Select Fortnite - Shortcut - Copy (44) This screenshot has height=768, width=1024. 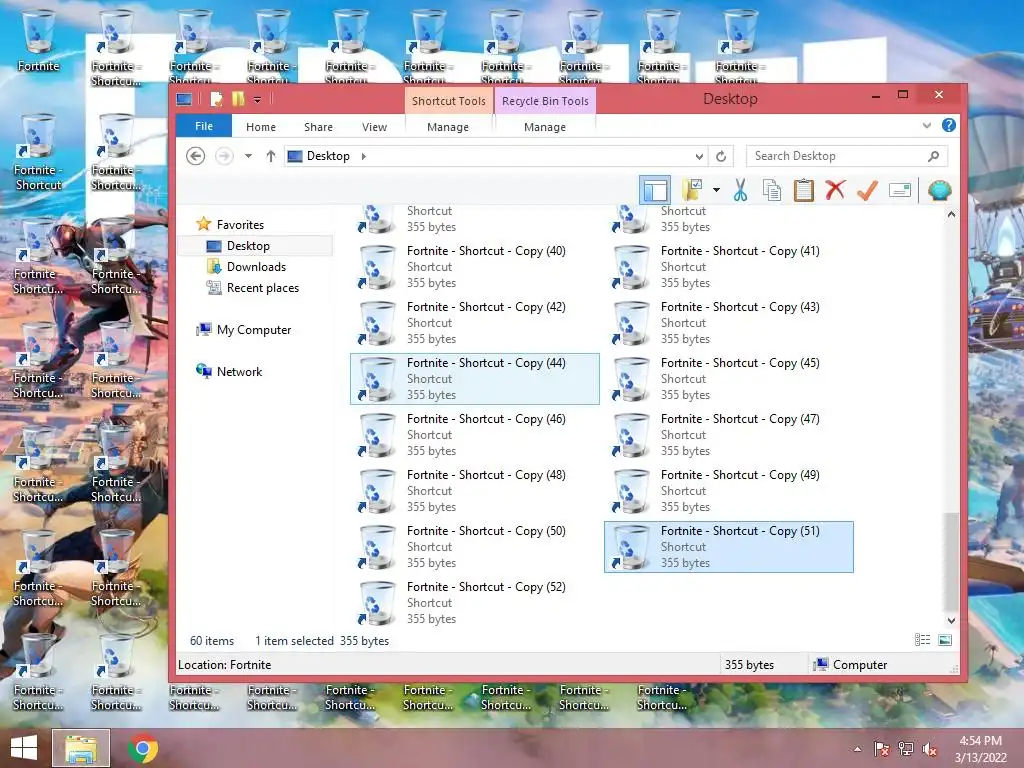click(x=475, y=379)
